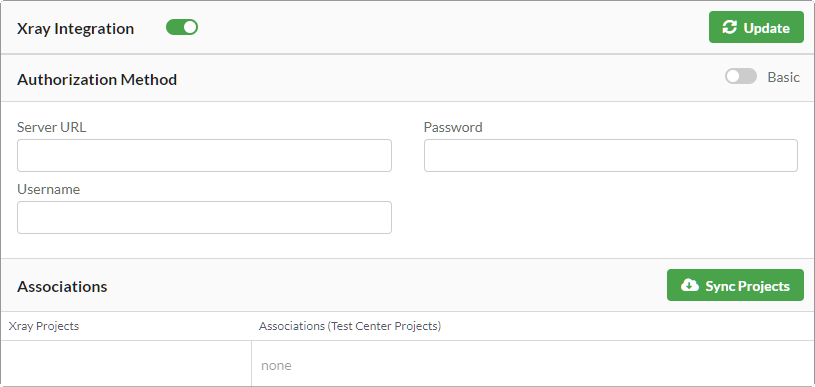Viewport: 815px width, 387px height.
Task: Click the Authorization Method section heading
Action: [97, 79]
